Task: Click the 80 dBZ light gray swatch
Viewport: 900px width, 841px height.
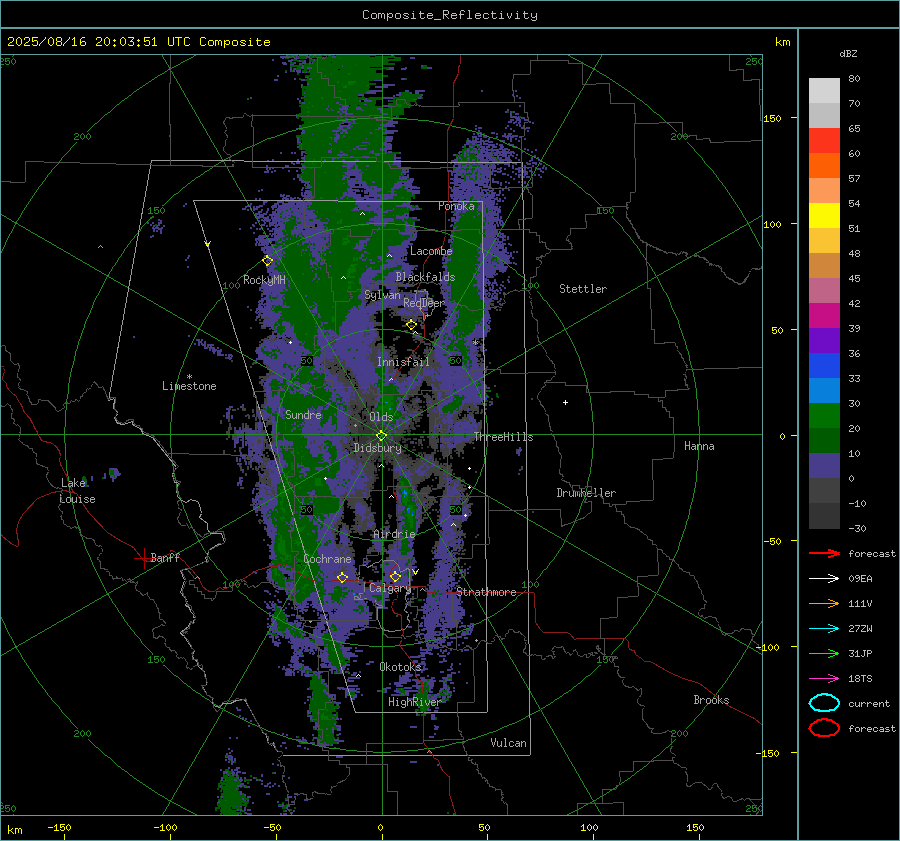Action: [824, 91]
